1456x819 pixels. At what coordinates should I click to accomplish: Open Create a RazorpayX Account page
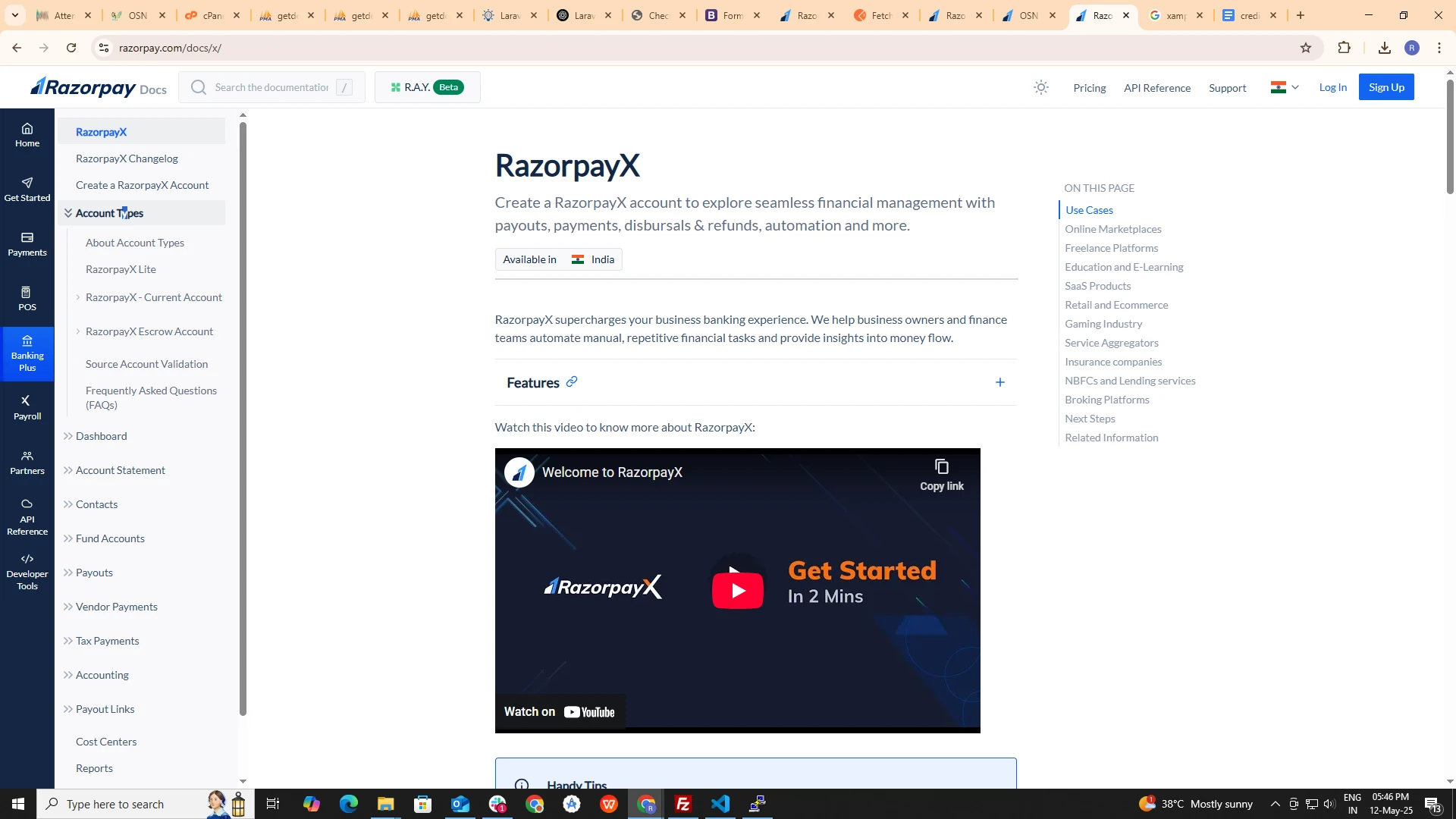[x=142, y=185]
